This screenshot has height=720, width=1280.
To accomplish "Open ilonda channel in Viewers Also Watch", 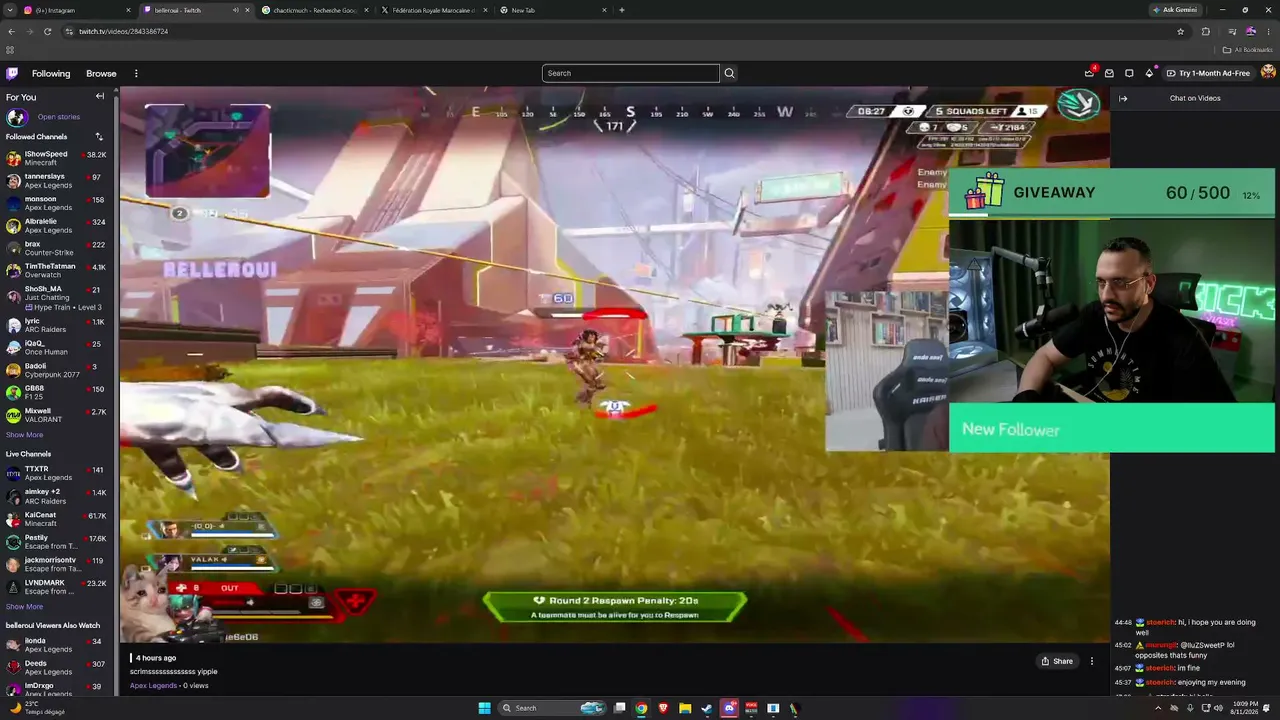I will 57,645.
